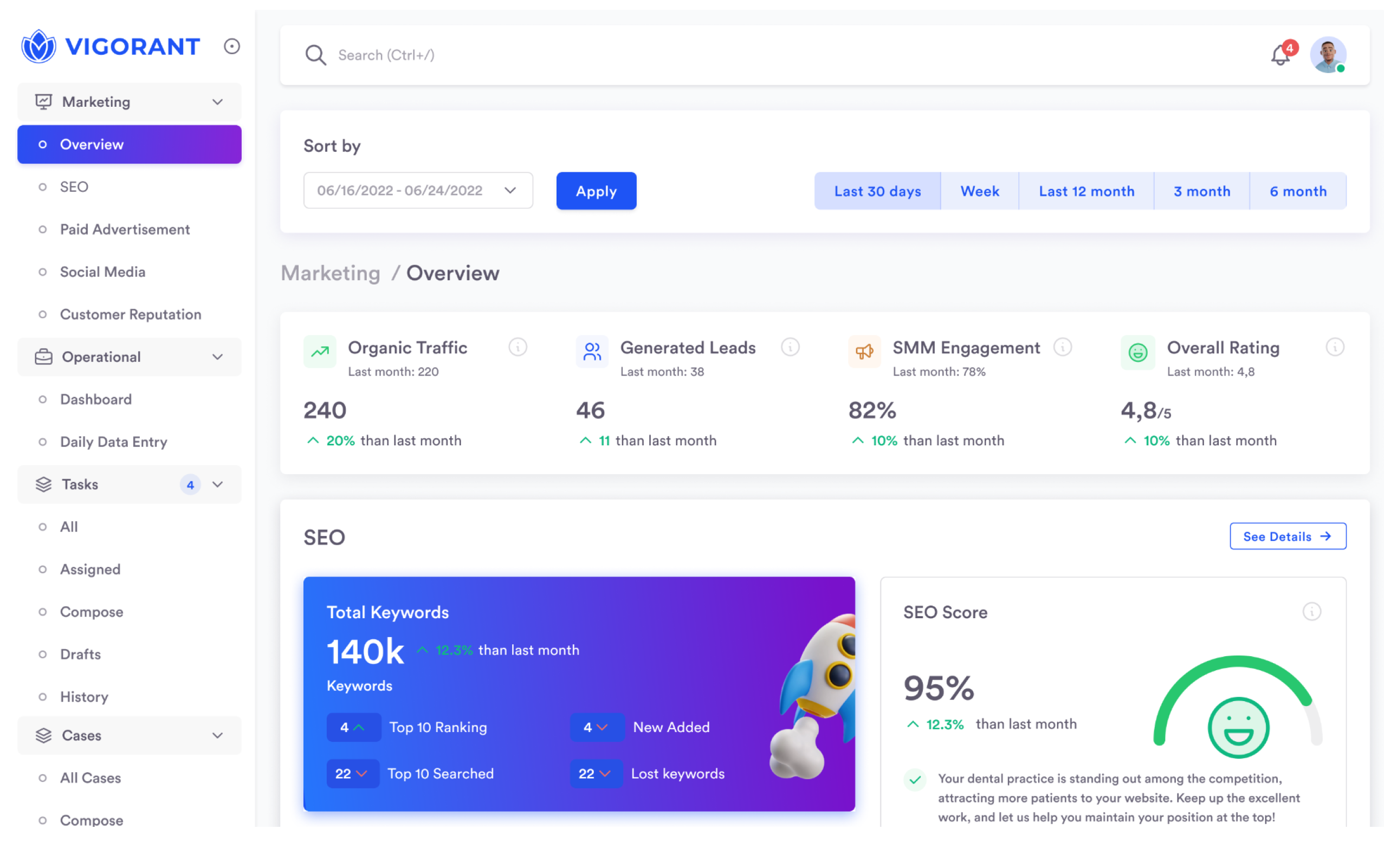Click the search magnifier icon
Image resolution: width=1384 pixels, height=868 pixels.
(315, 55)
